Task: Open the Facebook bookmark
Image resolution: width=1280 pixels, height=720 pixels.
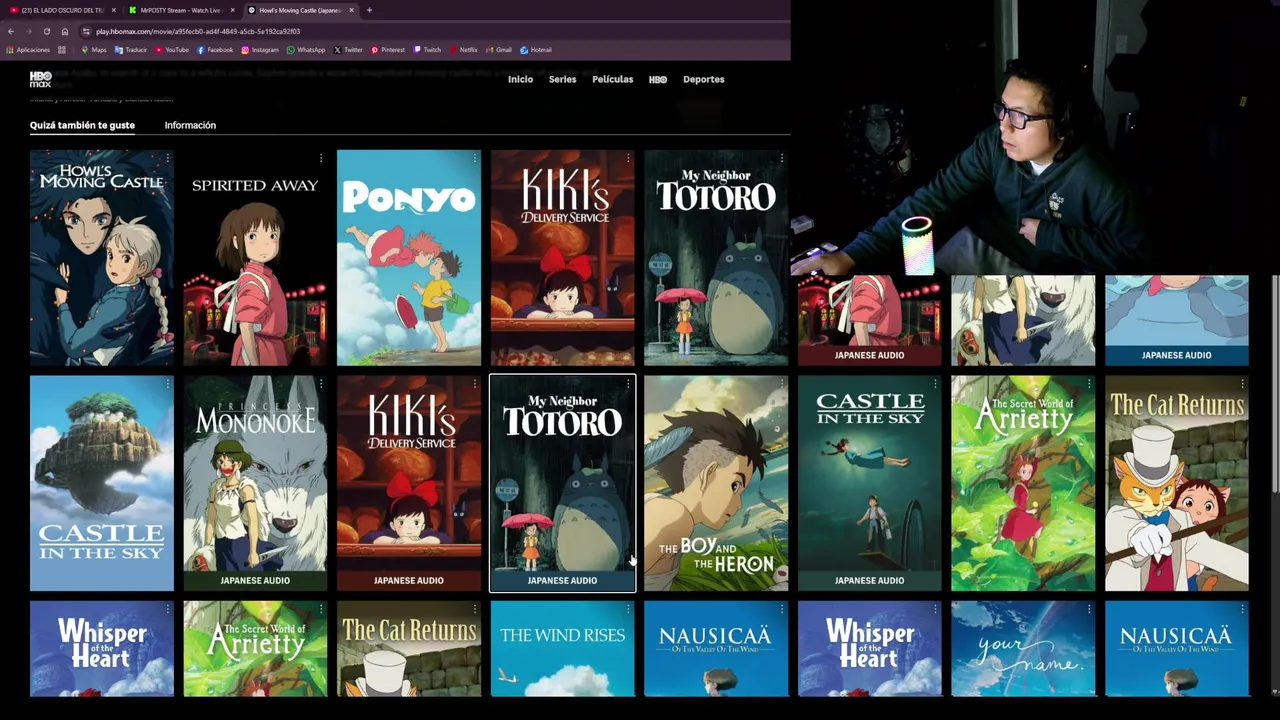Action: 215,50
